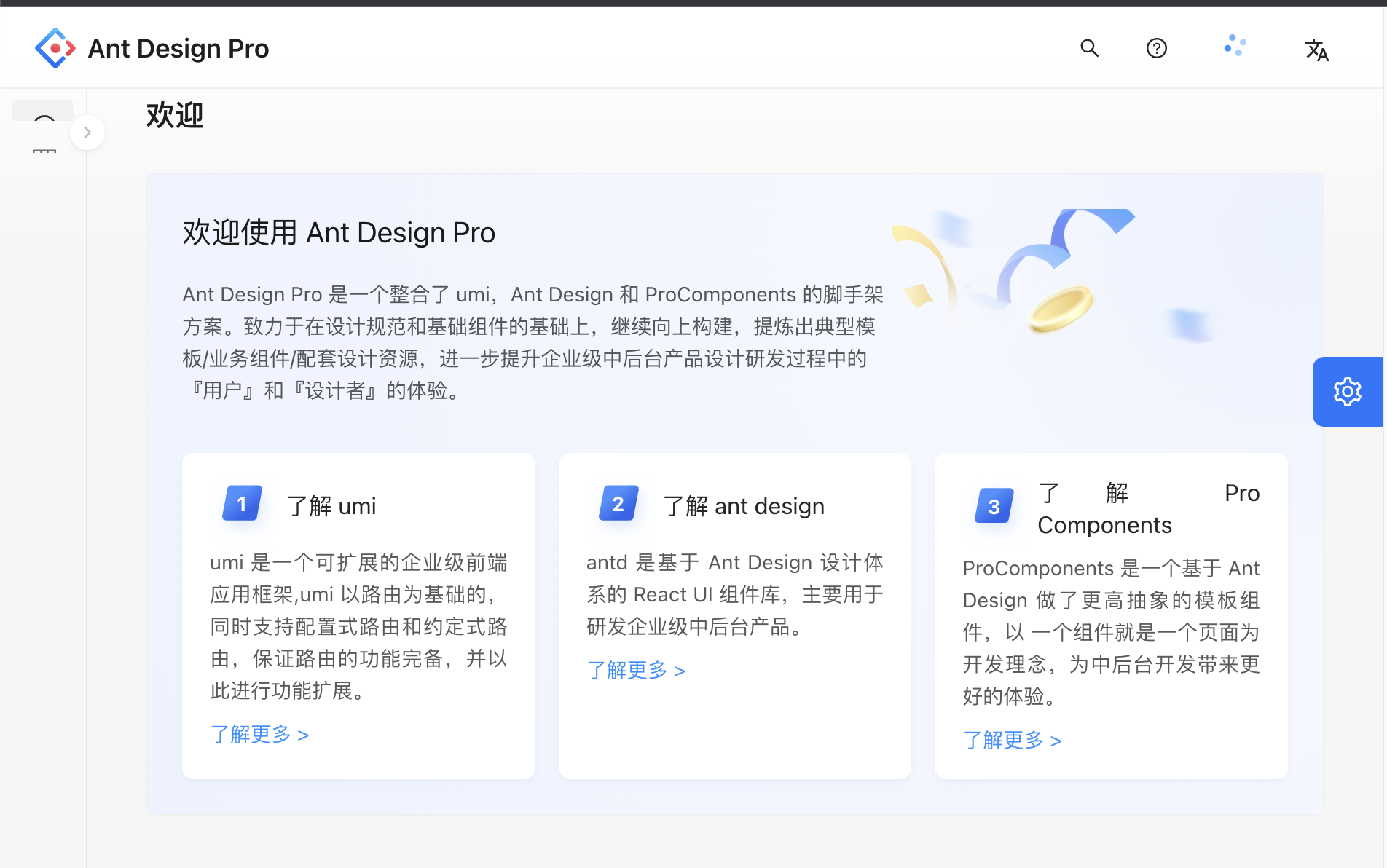Click the 了解 ant design card title

tap(744, 506)
